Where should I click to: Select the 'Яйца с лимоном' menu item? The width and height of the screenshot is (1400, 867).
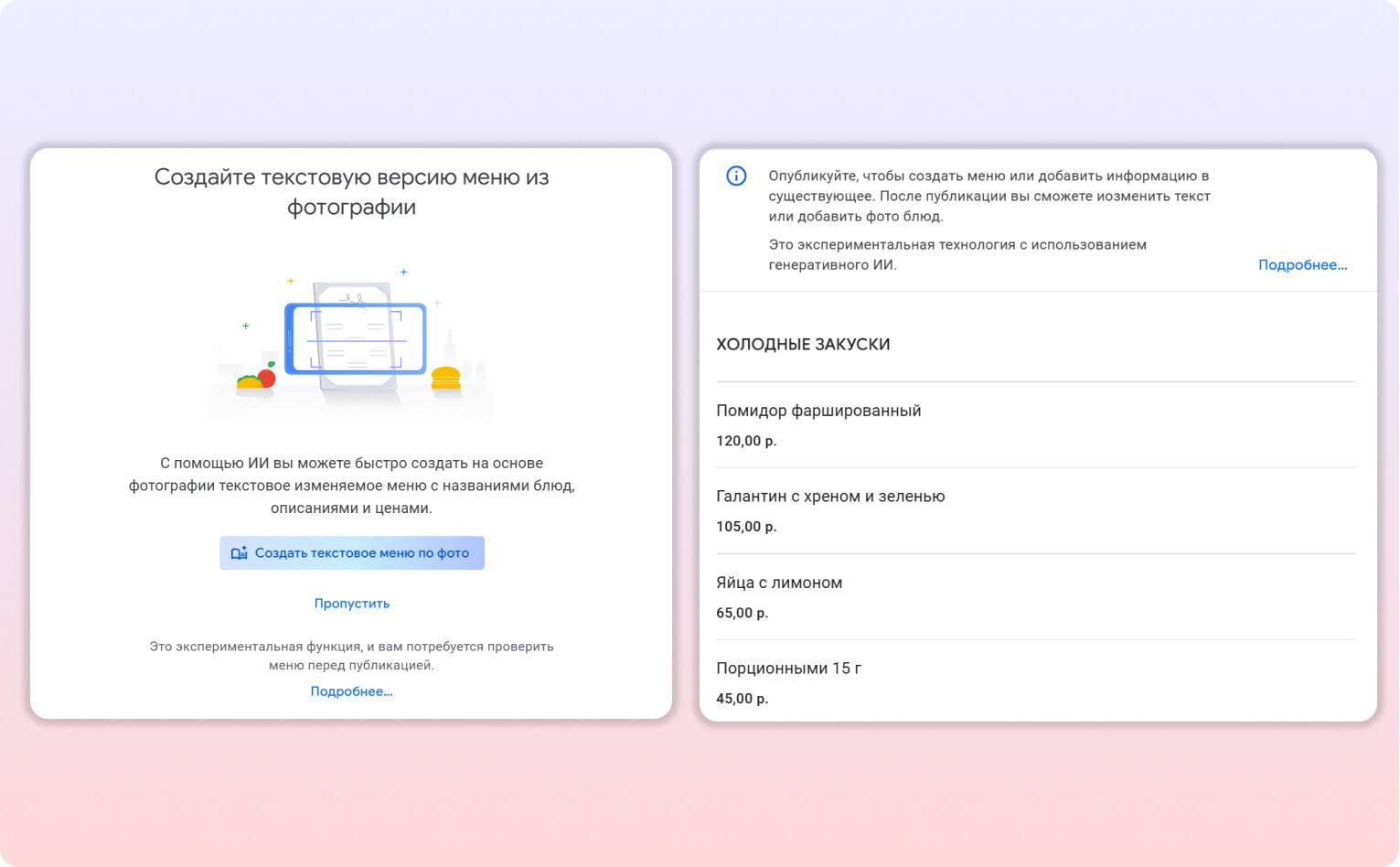point(779,583)
